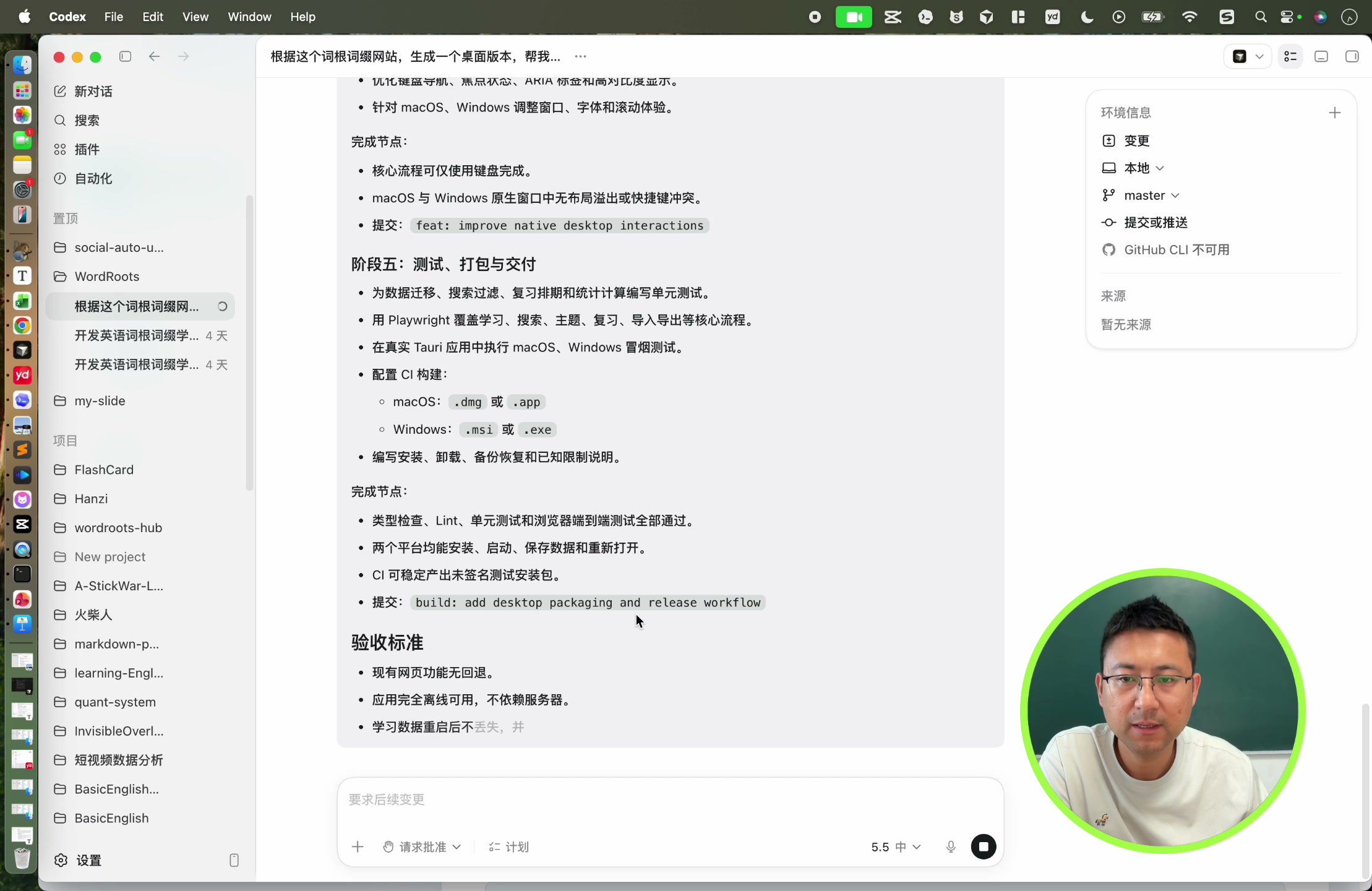Open the View menu

click(195, 17)
